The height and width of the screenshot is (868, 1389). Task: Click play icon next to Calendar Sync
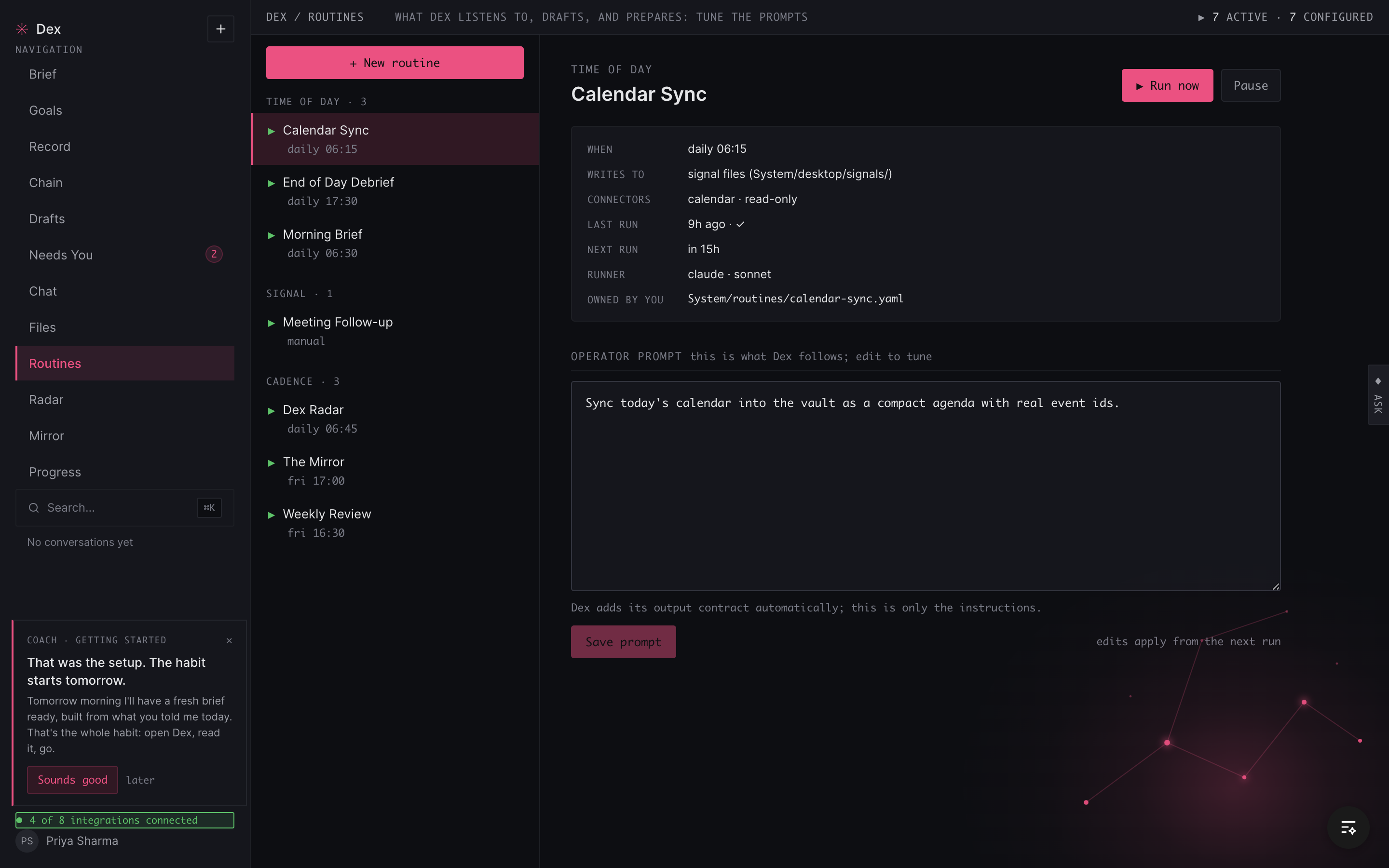point(272,132)
